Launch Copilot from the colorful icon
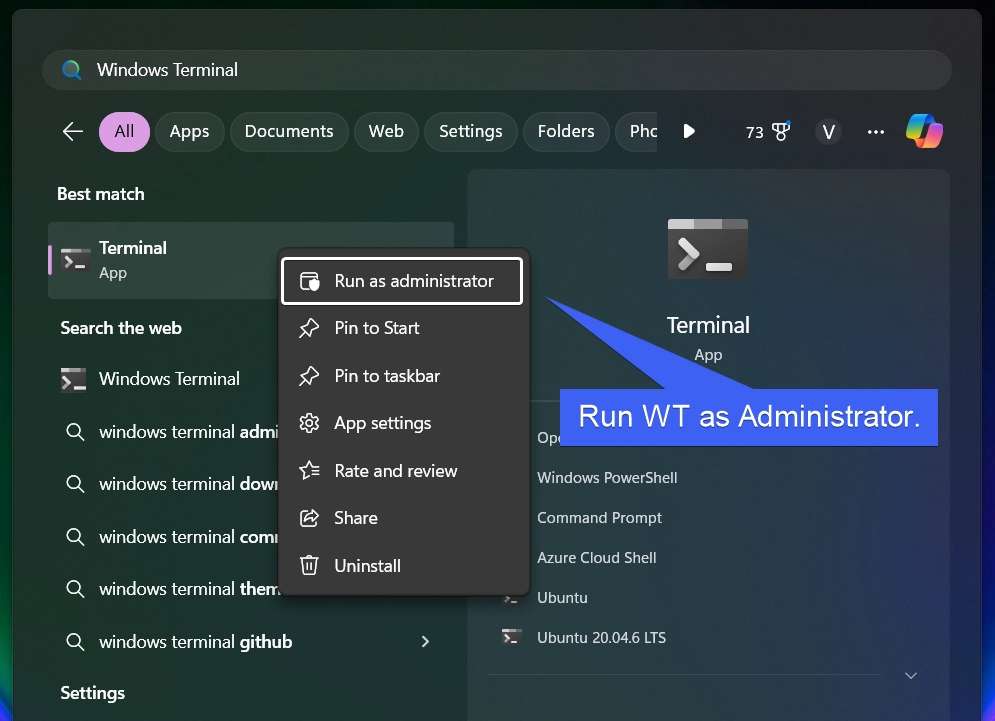The width and height of the screenshot is (995, 721). (925, 131)
